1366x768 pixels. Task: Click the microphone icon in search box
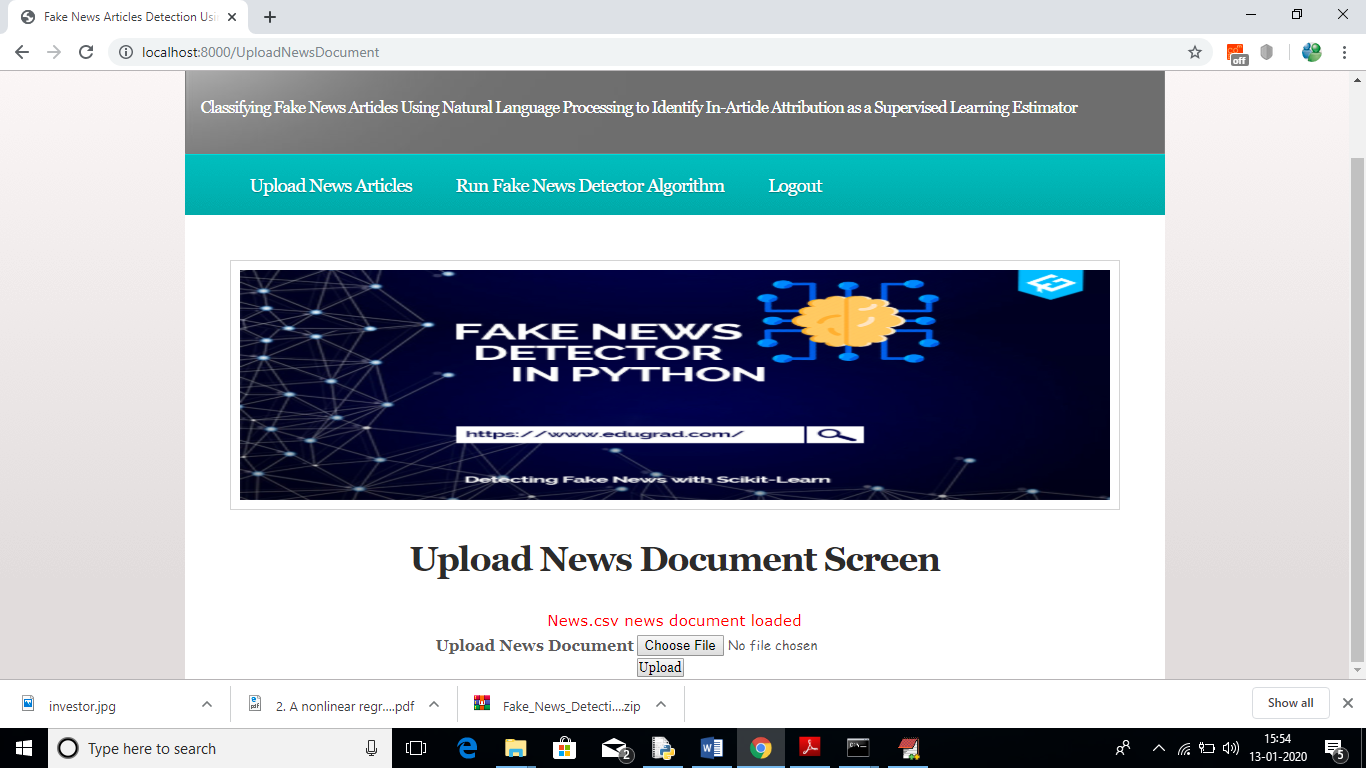[x=371, y=748]
